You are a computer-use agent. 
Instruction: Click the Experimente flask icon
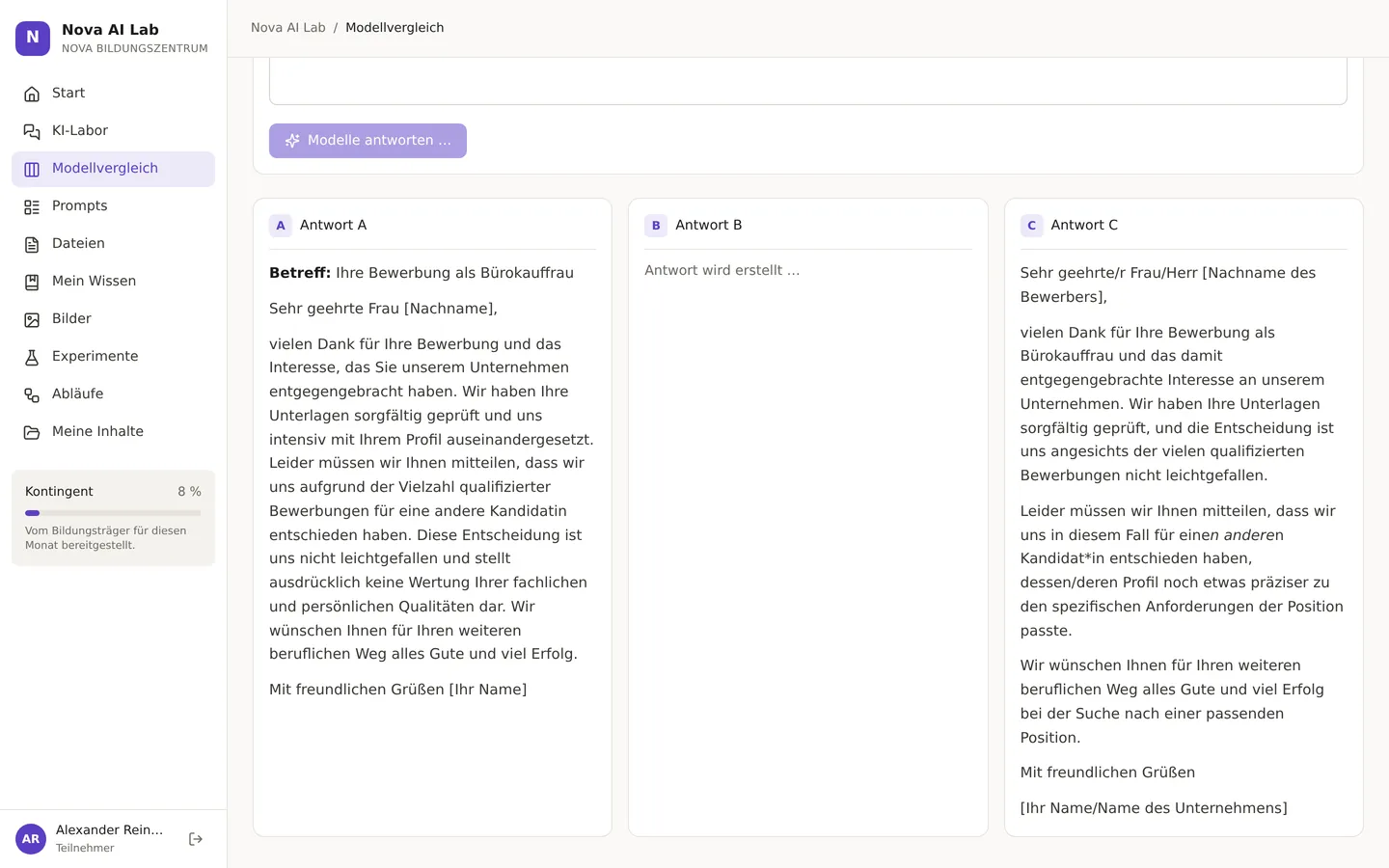click(x=32, y=357)
